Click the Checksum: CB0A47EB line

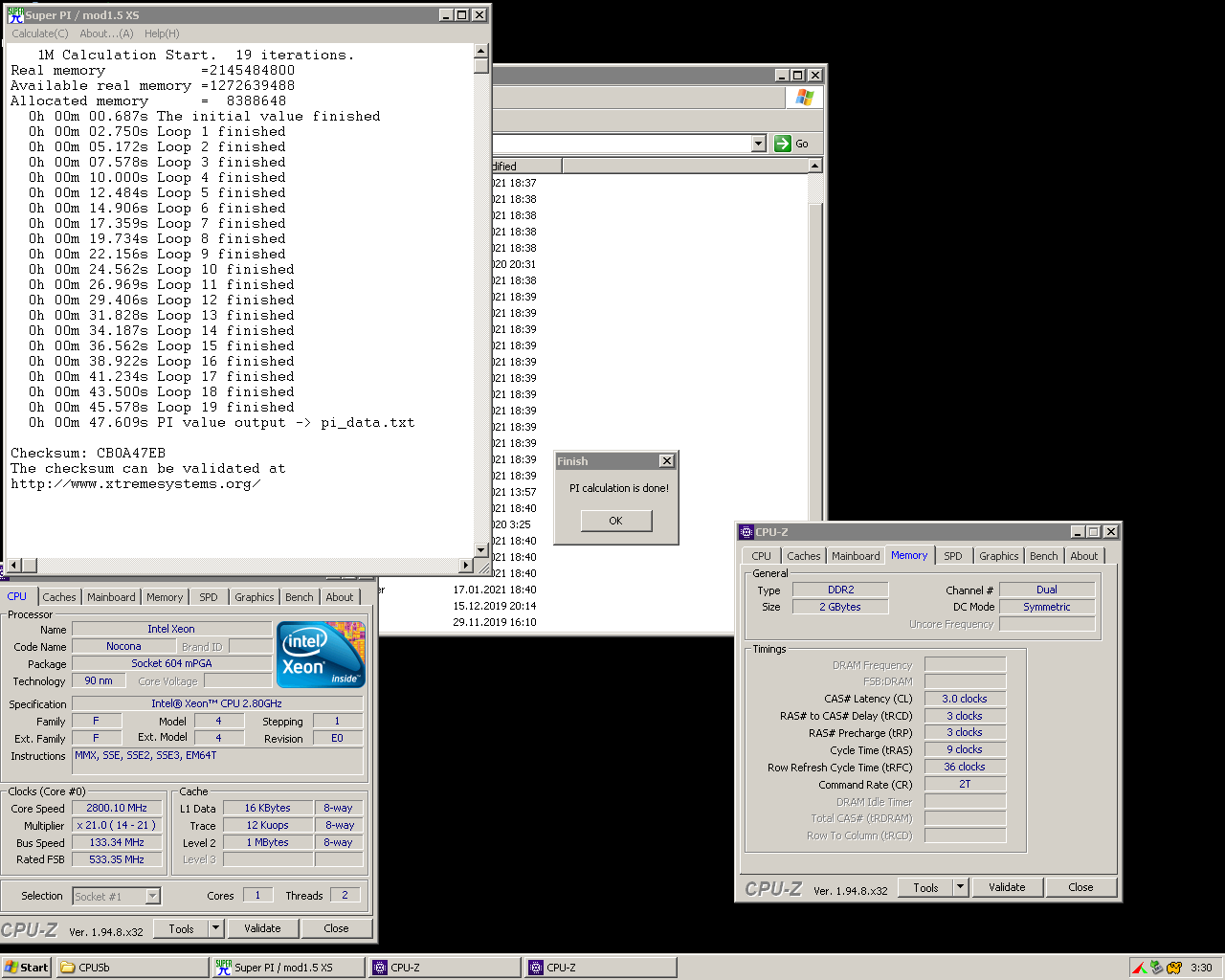point(88,453)
